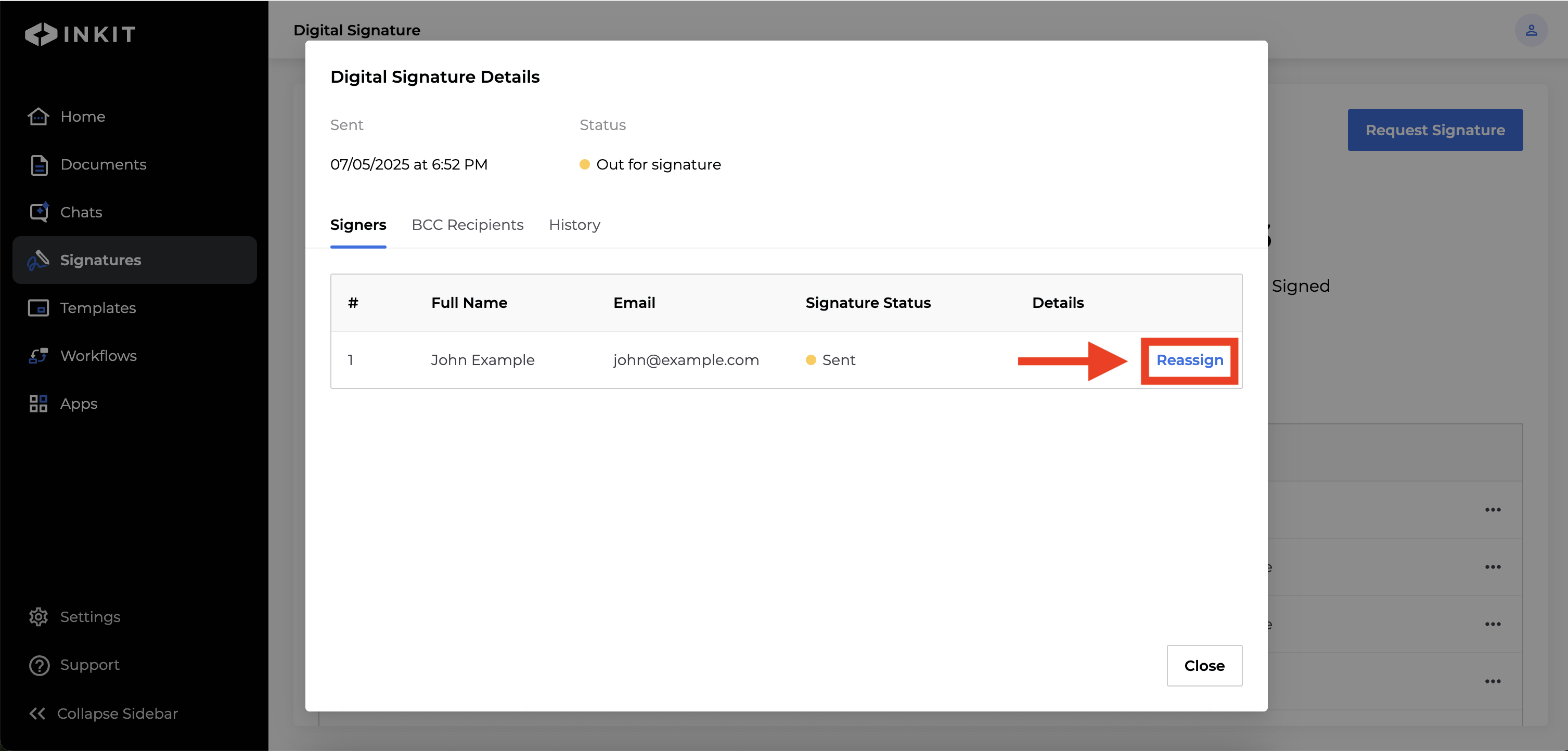1568x751 pixels.
Task: Open the Templates icon
Action: point(38,308)
